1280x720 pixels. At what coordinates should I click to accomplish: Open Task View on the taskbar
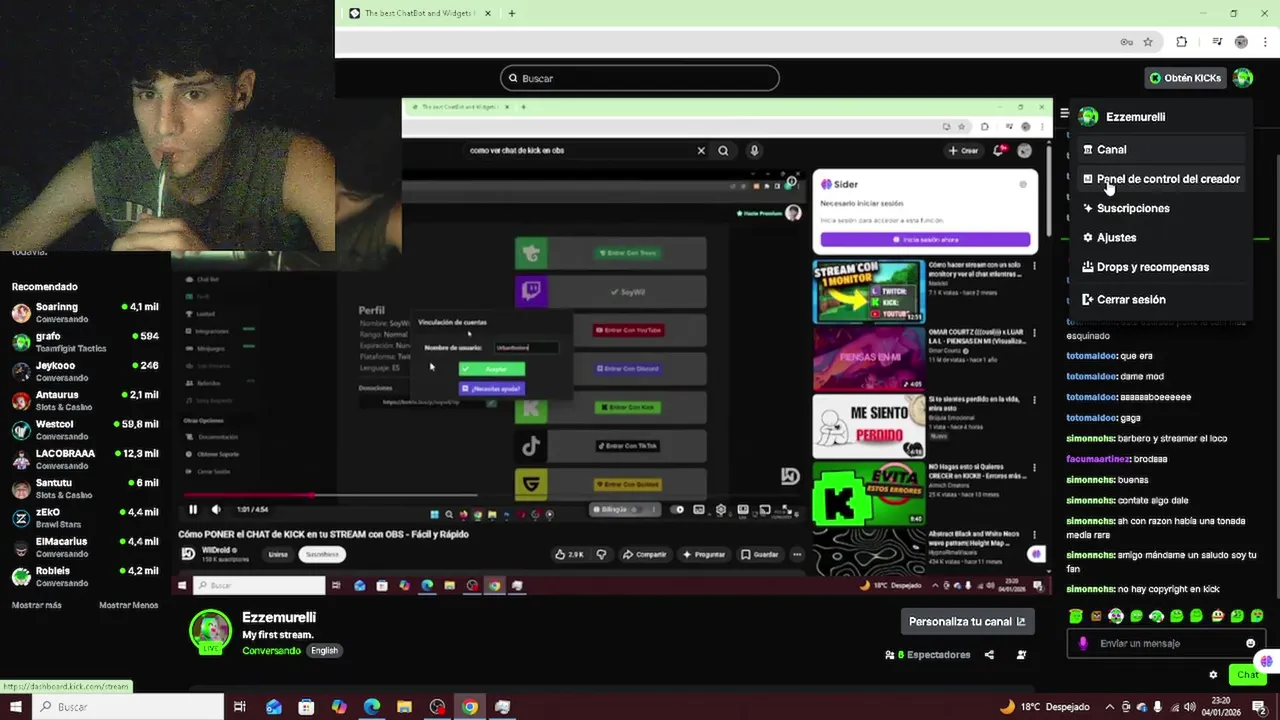[240, 707]
